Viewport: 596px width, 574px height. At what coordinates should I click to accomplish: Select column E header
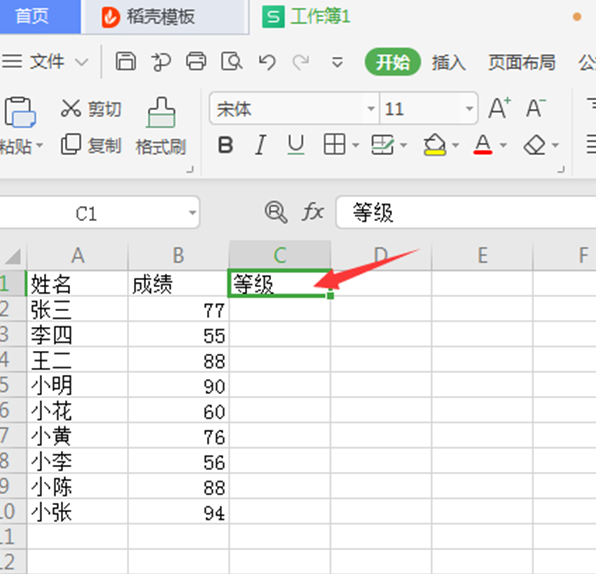coord(482,255)
